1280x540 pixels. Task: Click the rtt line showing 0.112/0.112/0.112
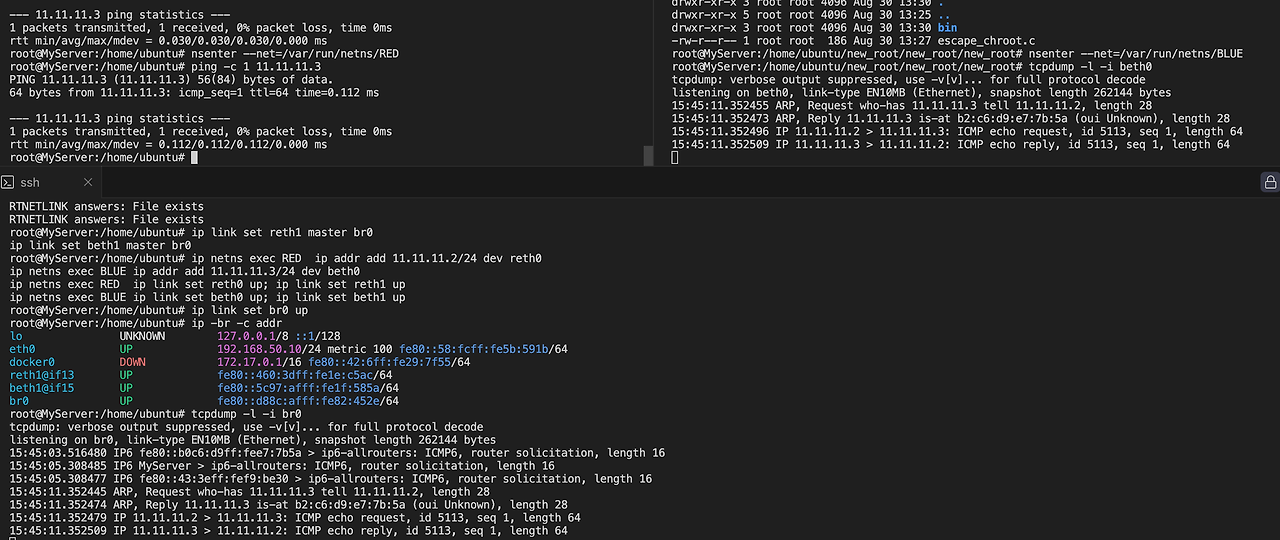click(x=168, y=144)
